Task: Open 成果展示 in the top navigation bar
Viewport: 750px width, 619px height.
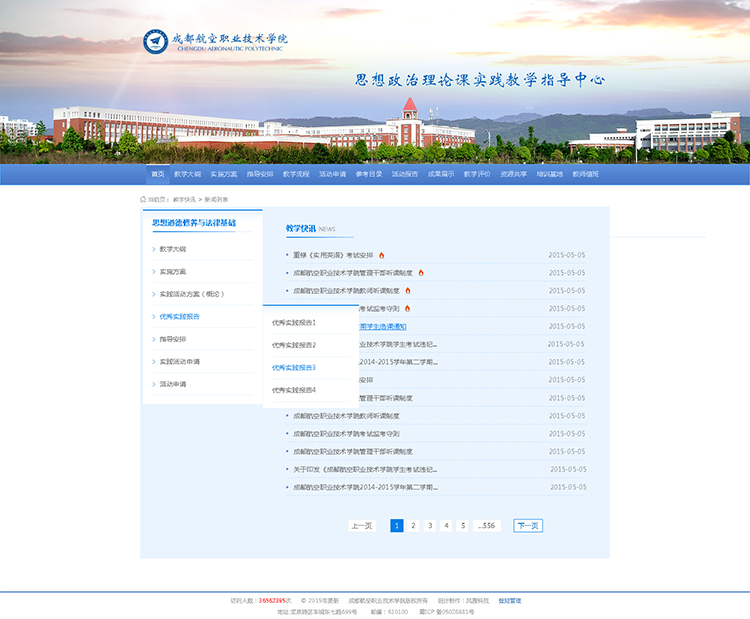Action: (441, 174)
